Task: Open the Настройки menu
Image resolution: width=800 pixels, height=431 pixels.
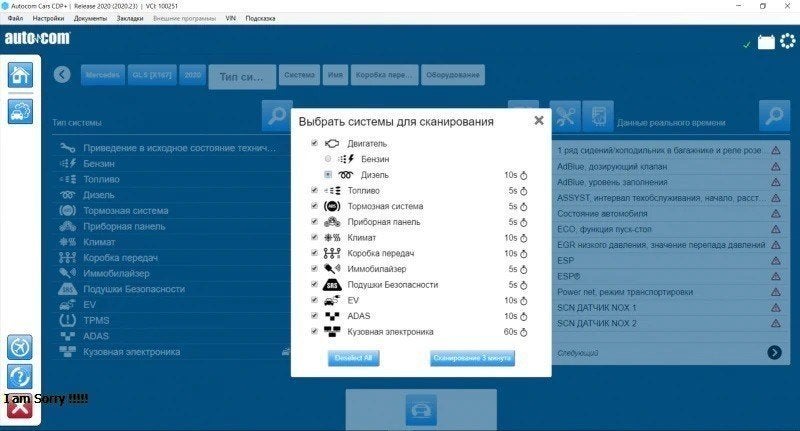Action: point(48,18)
